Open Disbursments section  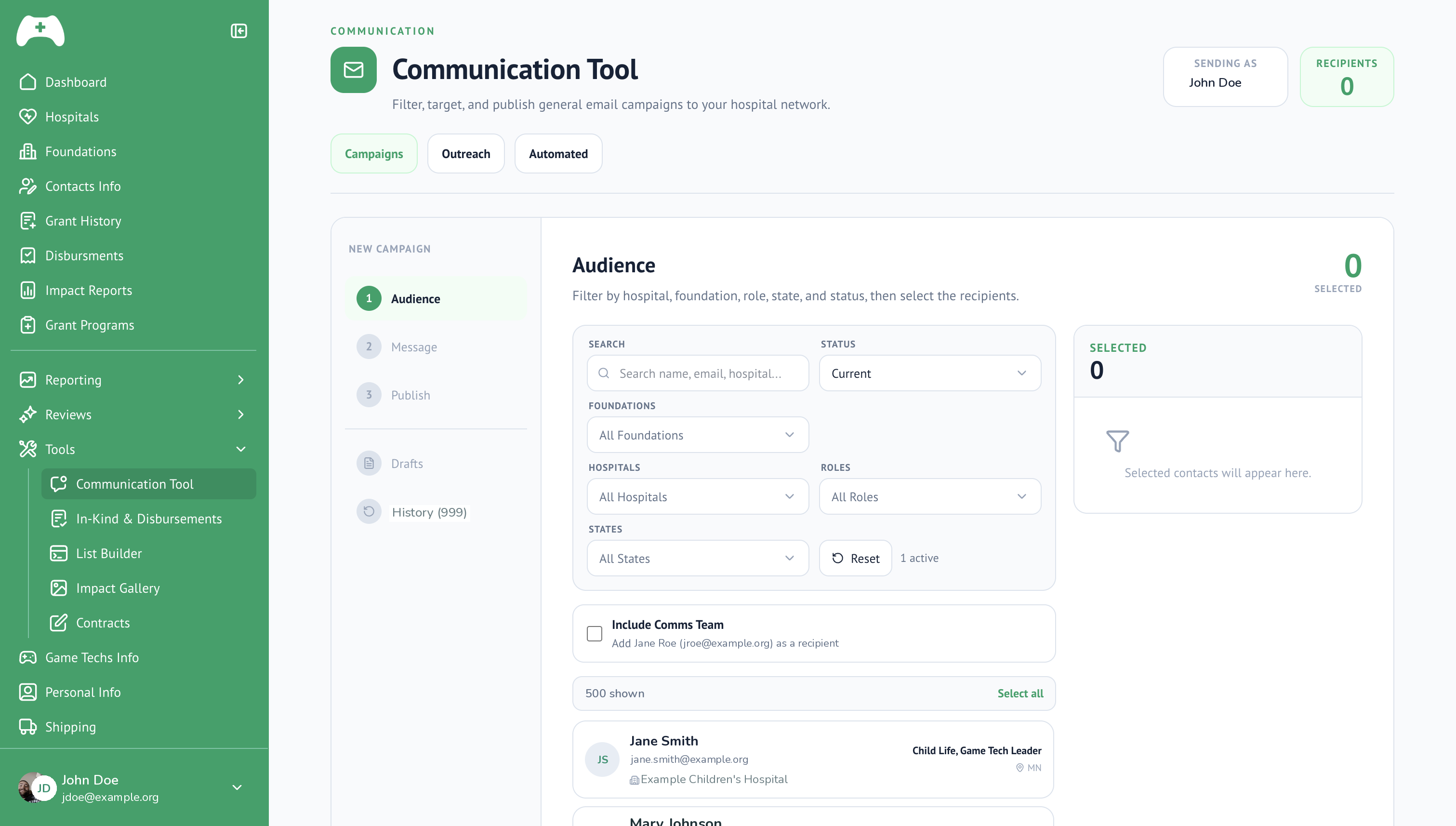133,255
